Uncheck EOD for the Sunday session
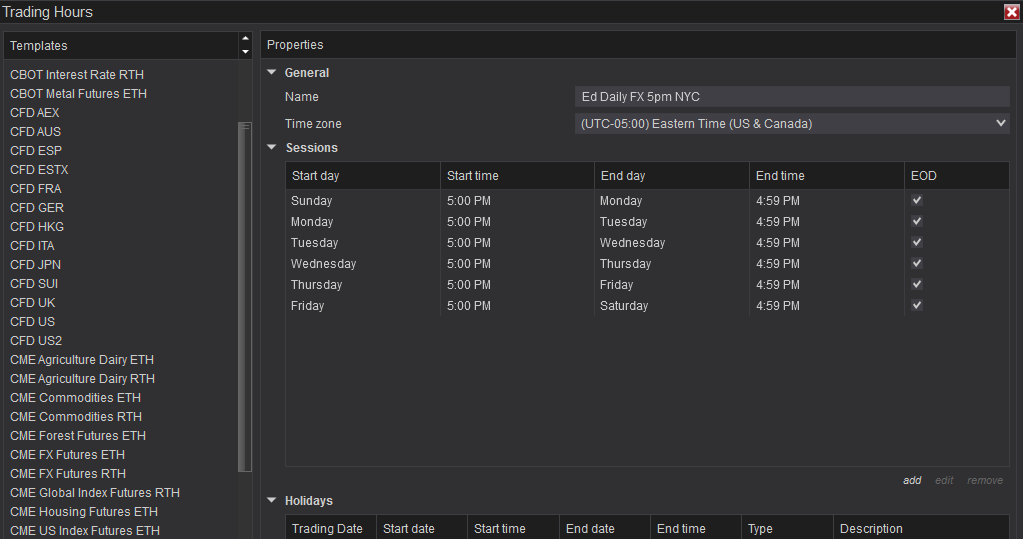Image resolution: width=1023 pixels, height=539 pixels. point(917,201)
